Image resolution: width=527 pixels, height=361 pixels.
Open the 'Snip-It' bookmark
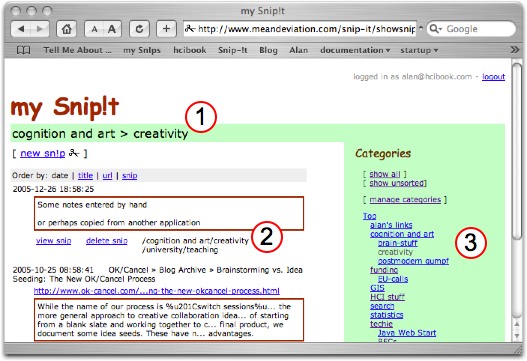(233, 50)
